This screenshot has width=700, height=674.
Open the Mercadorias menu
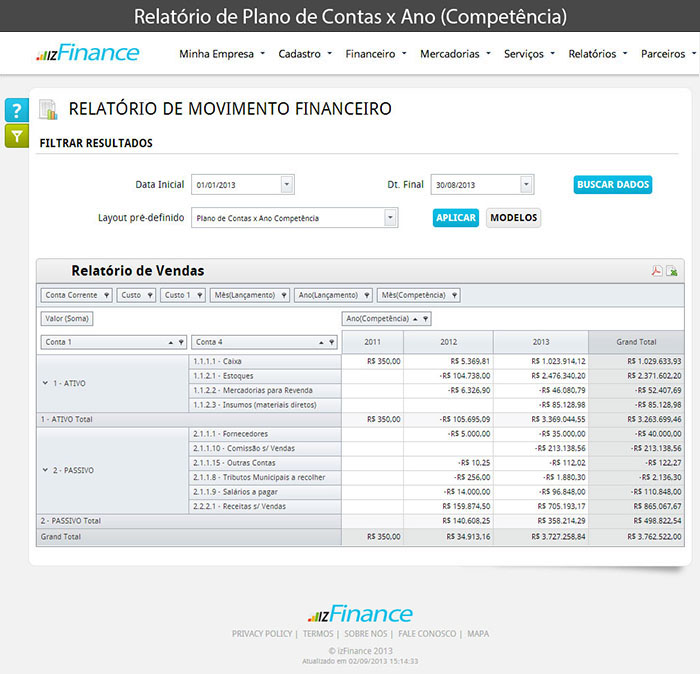pyautogui.click(x=455, y=54)
